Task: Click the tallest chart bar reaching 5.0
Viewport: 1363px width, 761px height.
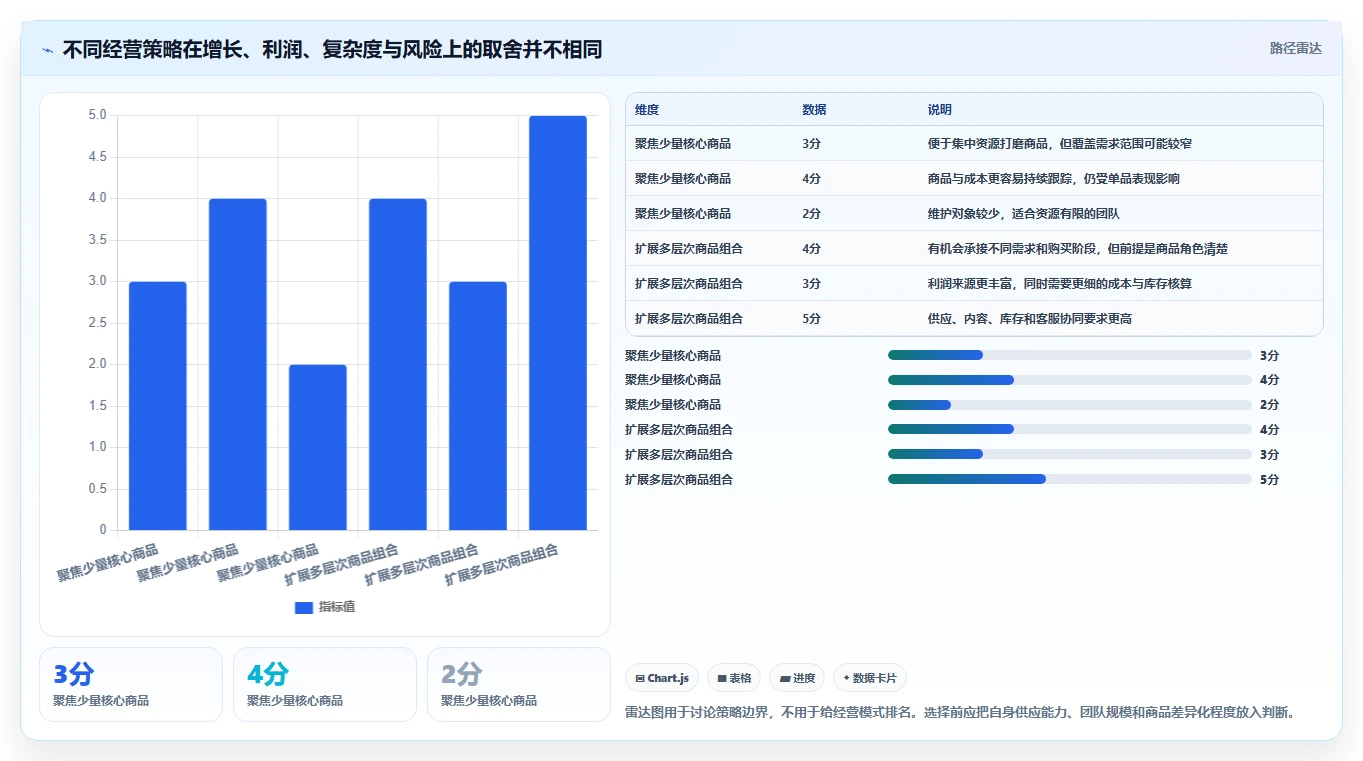Action: [x=558, y=323]
